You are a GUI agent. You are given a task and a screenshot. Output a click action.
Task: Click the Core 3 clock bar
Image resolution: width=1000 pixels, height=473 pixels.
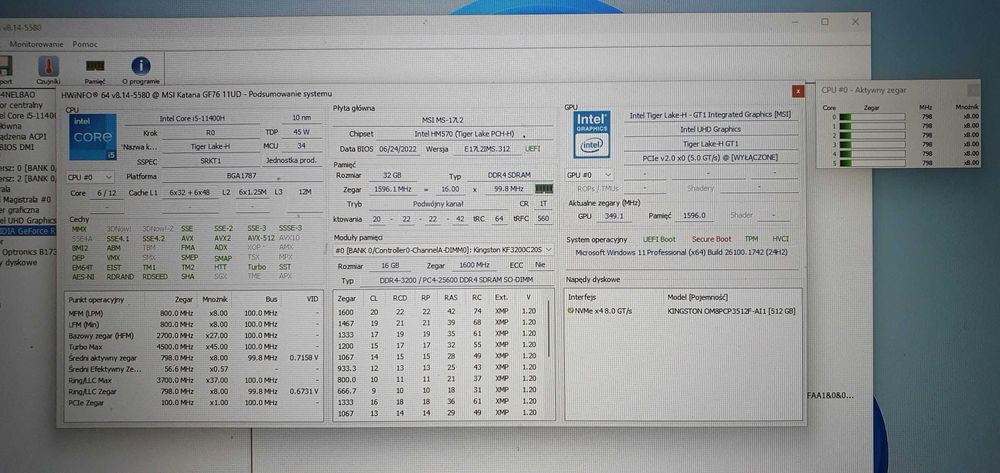tap(872, 145)
